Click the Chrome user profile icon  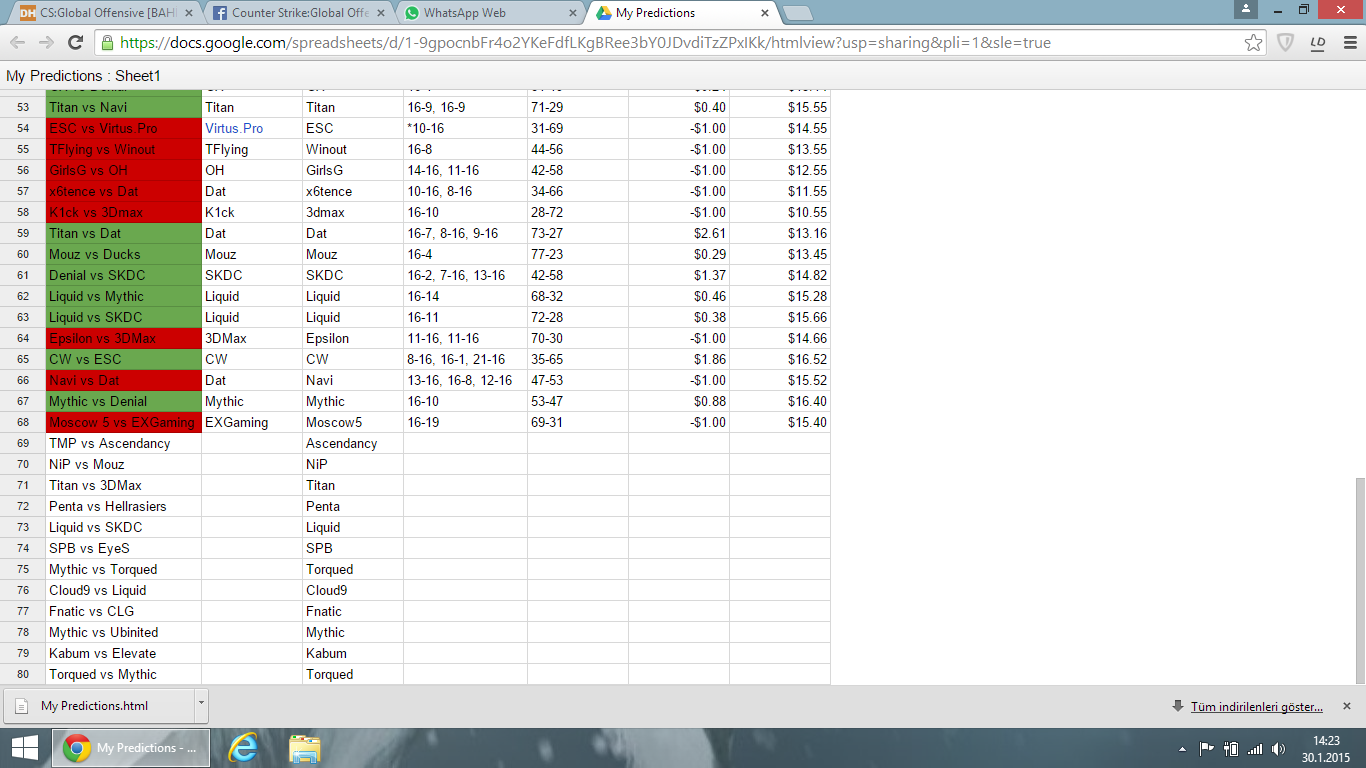(1245, 9)
